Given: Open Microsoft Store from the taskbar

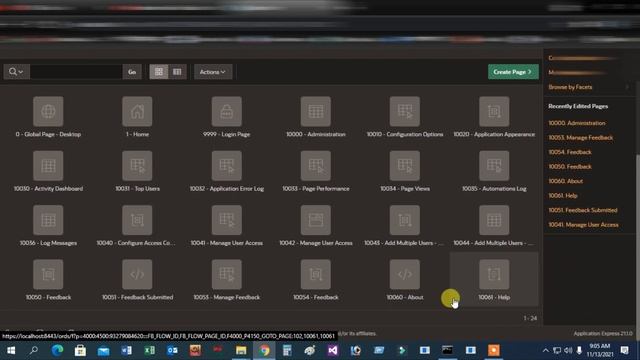Looking at the screenshot, I should [80, 350].
